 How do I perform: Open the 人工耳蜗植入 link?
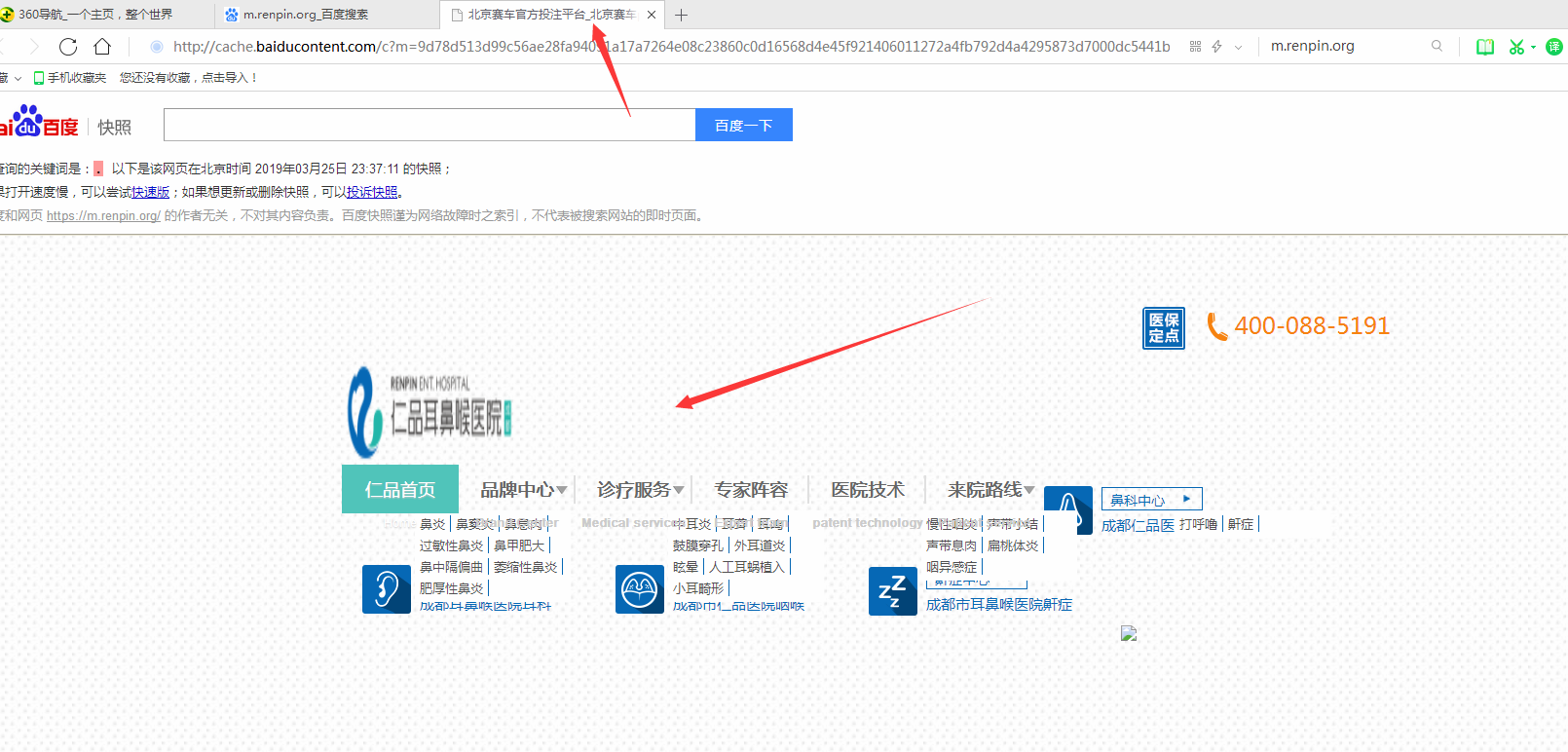coord(747,567)
